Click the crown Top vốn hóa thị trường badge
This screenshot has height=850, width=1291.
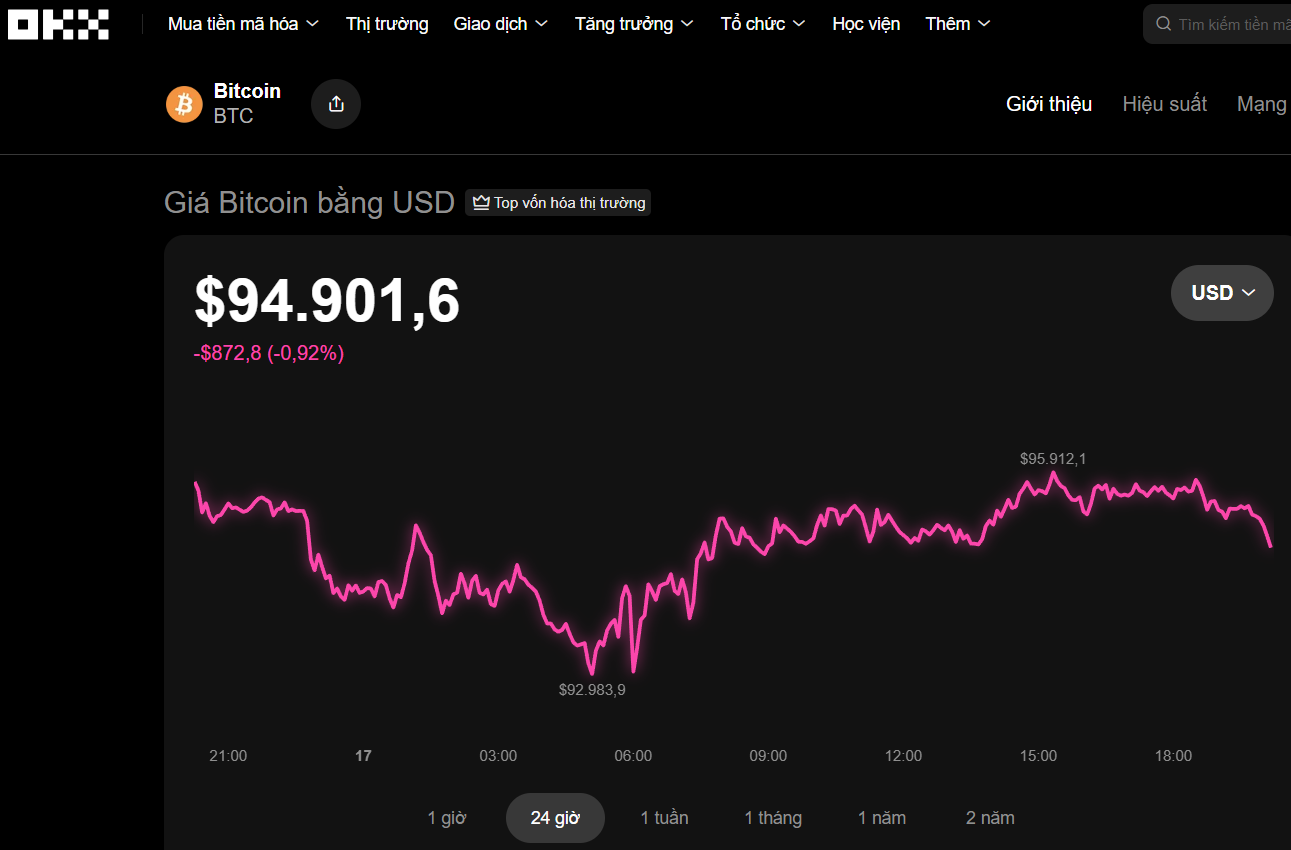(x=558, y=203)
